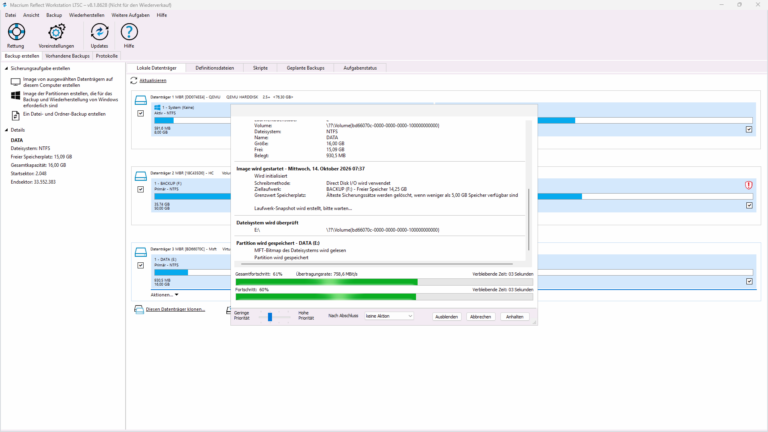Screen dimensions: 768x432
Task: Select the Aufgabenstatus tab
Action: 360,68
